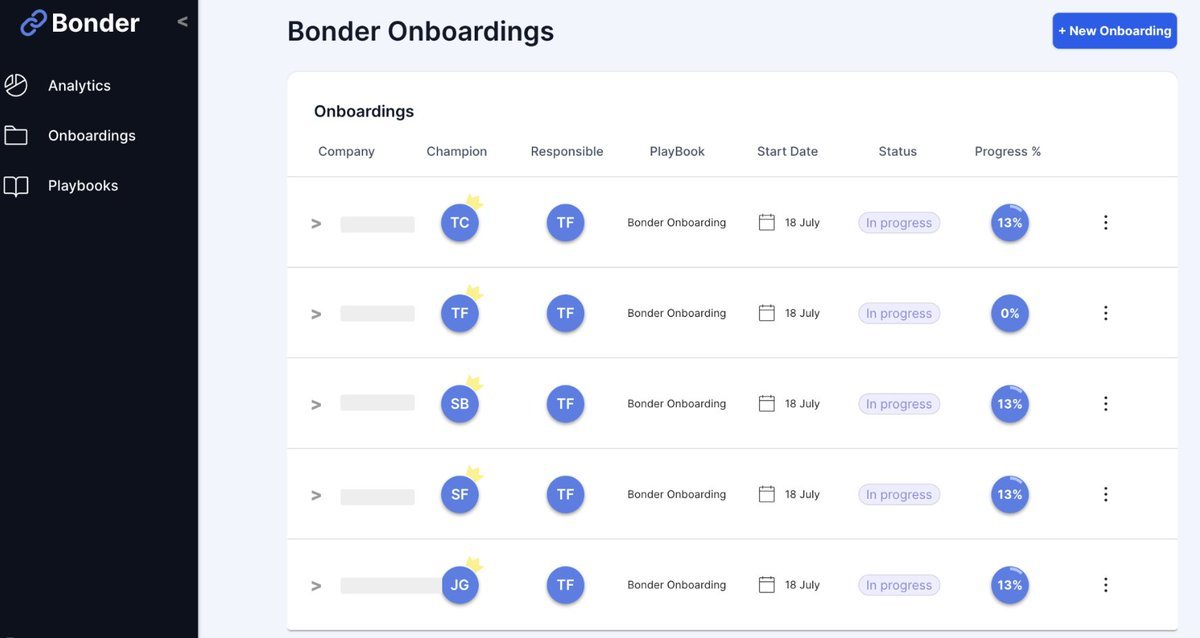Image resolution: width=1200 pixels, height=638 pixels.
Task: Click the Bonder Onboarding playbook in TF champion row
Action: pos(676,313)
